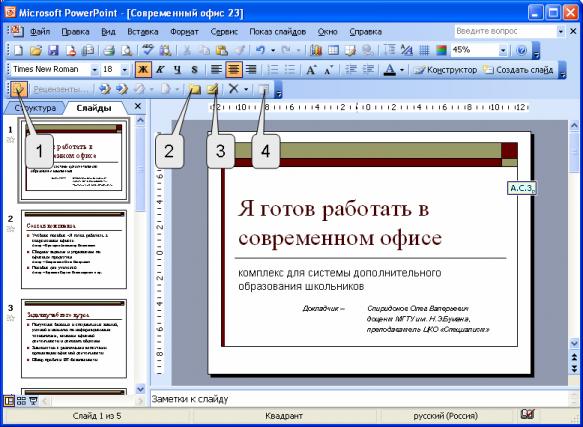Click the Decrease Indent icon
The image size is (583, 427).
pos(350,70)
